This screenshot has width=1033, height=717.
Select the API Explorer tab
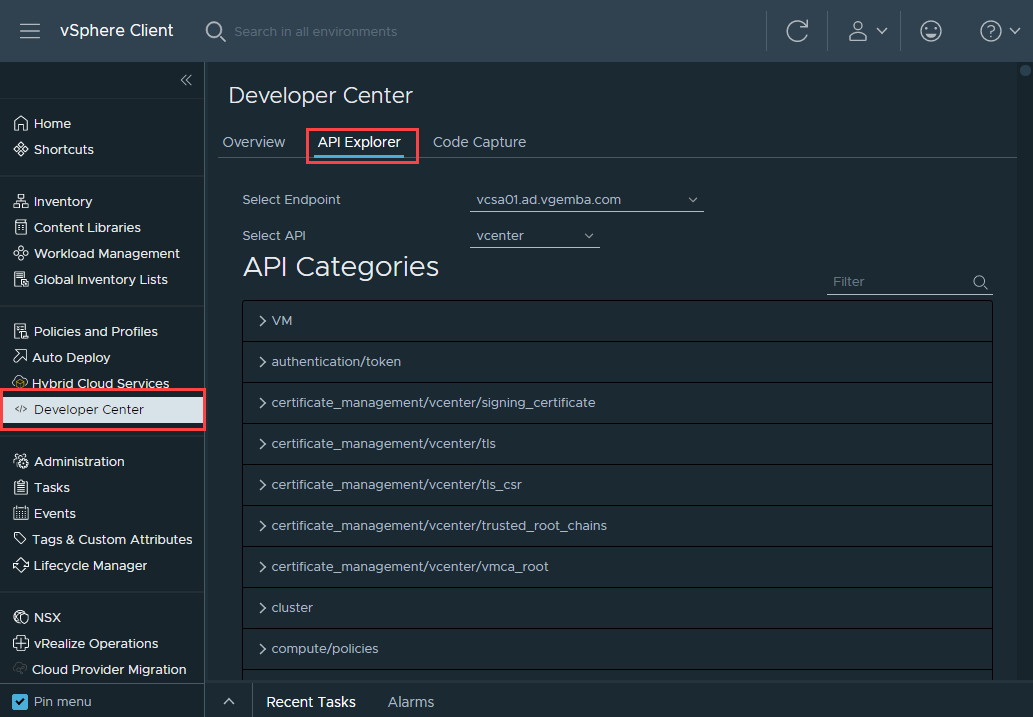(359, 142)
